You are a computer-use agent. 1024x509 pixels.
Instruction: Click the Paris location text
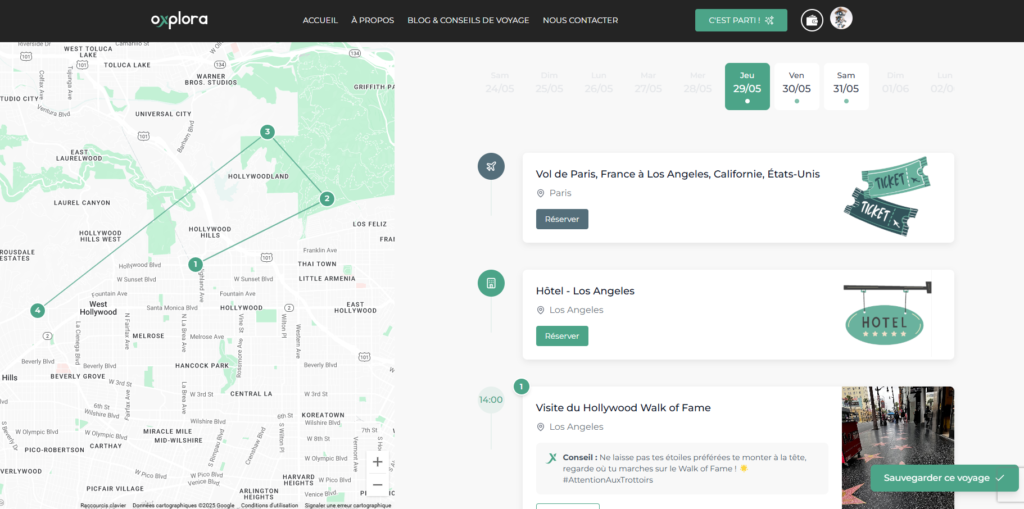click(560, 193)
